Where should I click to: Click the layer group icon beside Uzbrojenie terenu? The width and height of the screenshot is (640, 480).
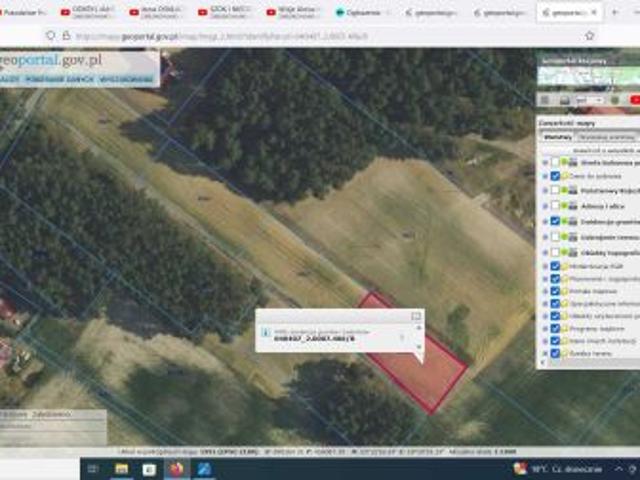(573, 237)
